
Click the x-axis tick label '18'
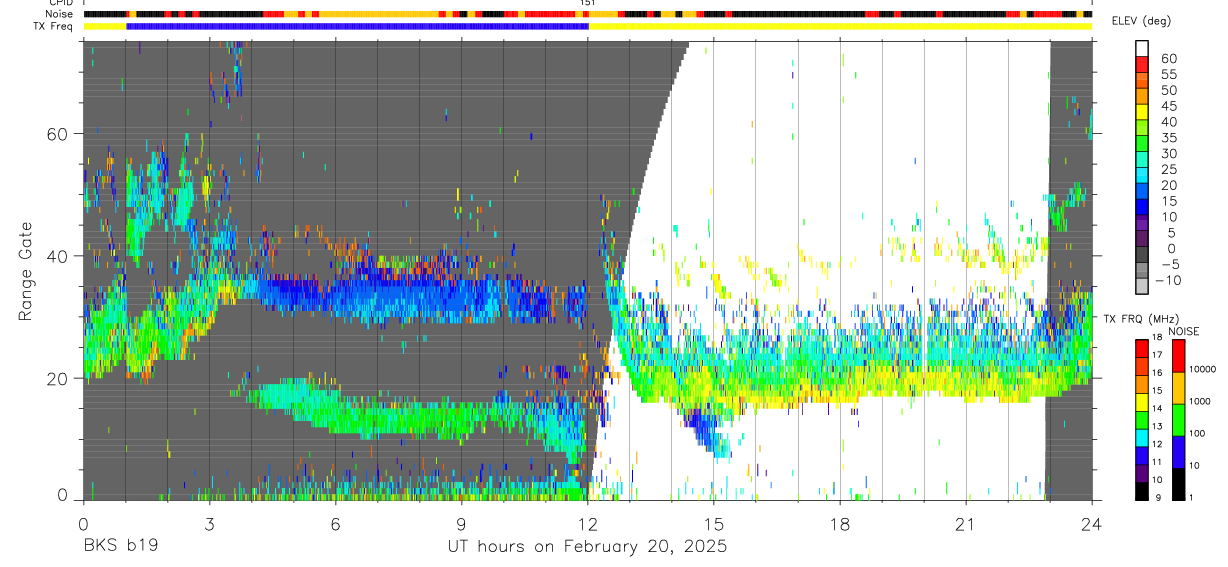click(840, 524)
